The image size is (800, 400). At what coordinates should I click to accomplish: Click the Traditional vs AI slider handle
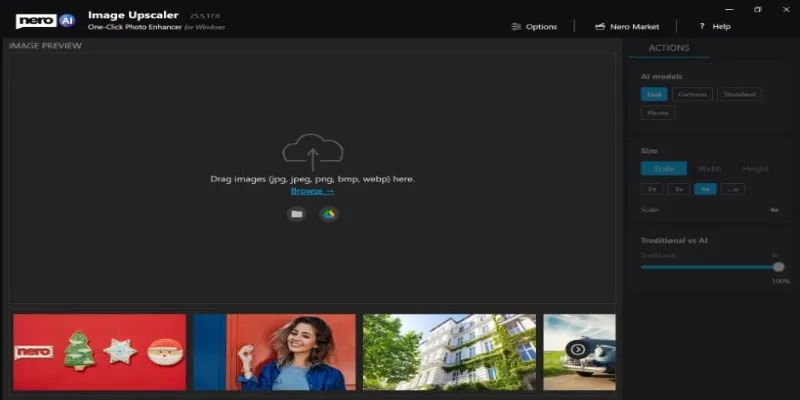(x=778, y=267)
